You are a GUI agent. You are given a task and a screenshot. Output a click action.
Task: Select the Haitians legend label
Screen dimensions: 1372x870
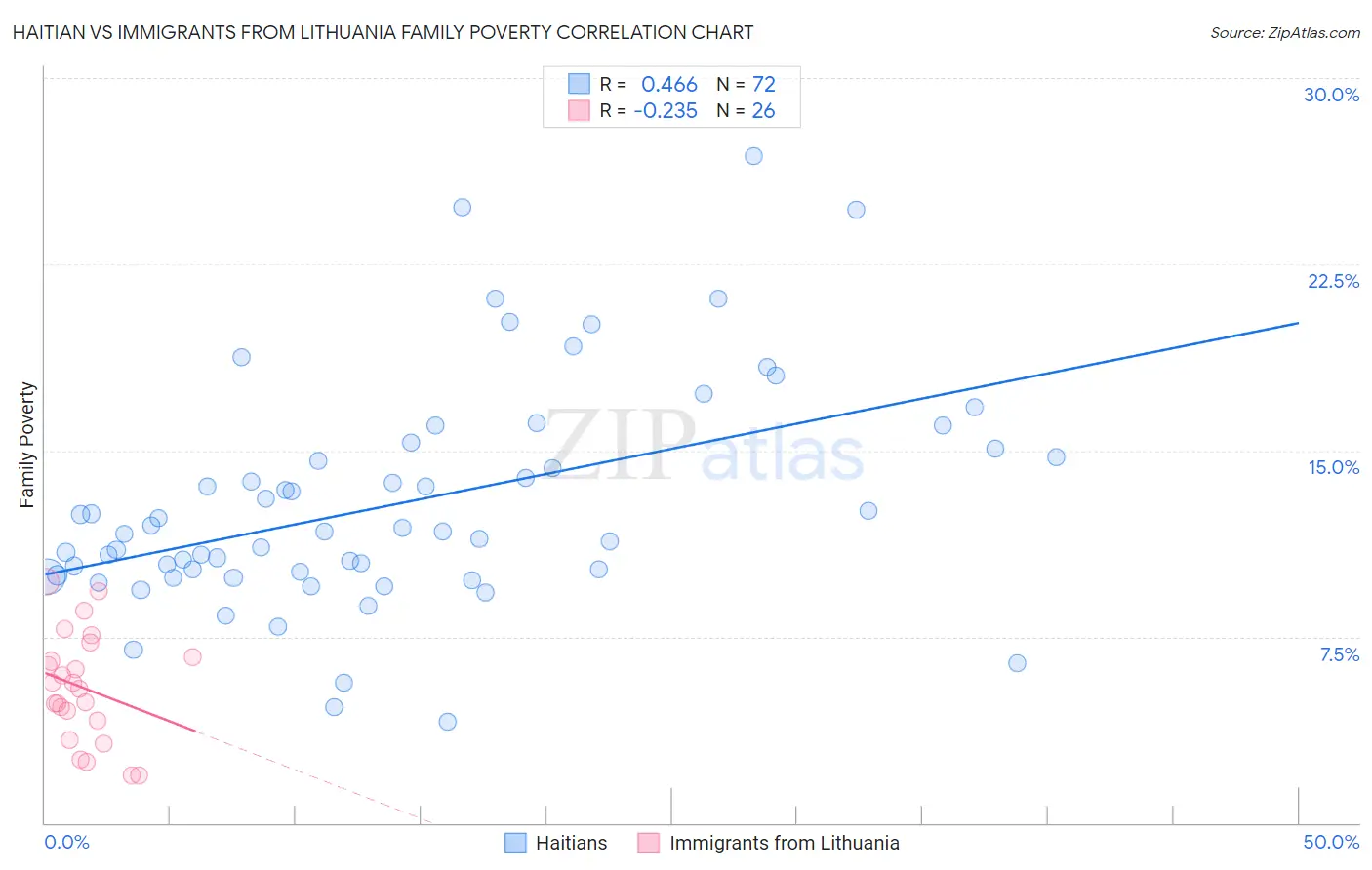pyautogui.click(x=571, y=843)
